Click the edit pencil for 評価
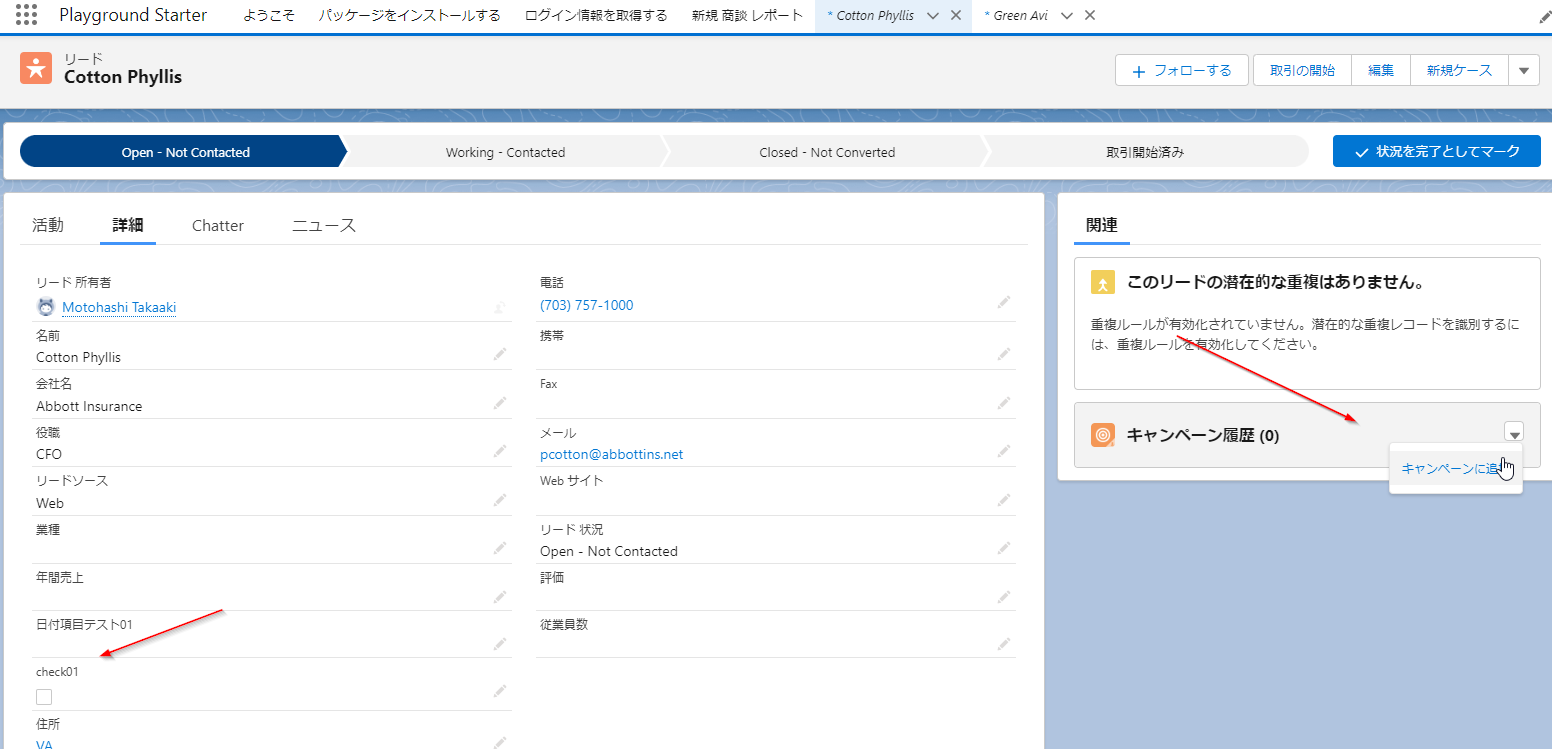 coord(1003,596)
